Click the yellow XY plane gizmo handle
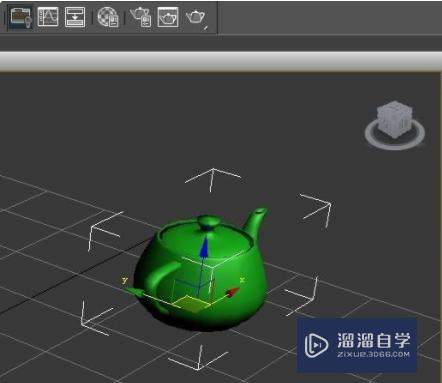 (x=191, y=303)
